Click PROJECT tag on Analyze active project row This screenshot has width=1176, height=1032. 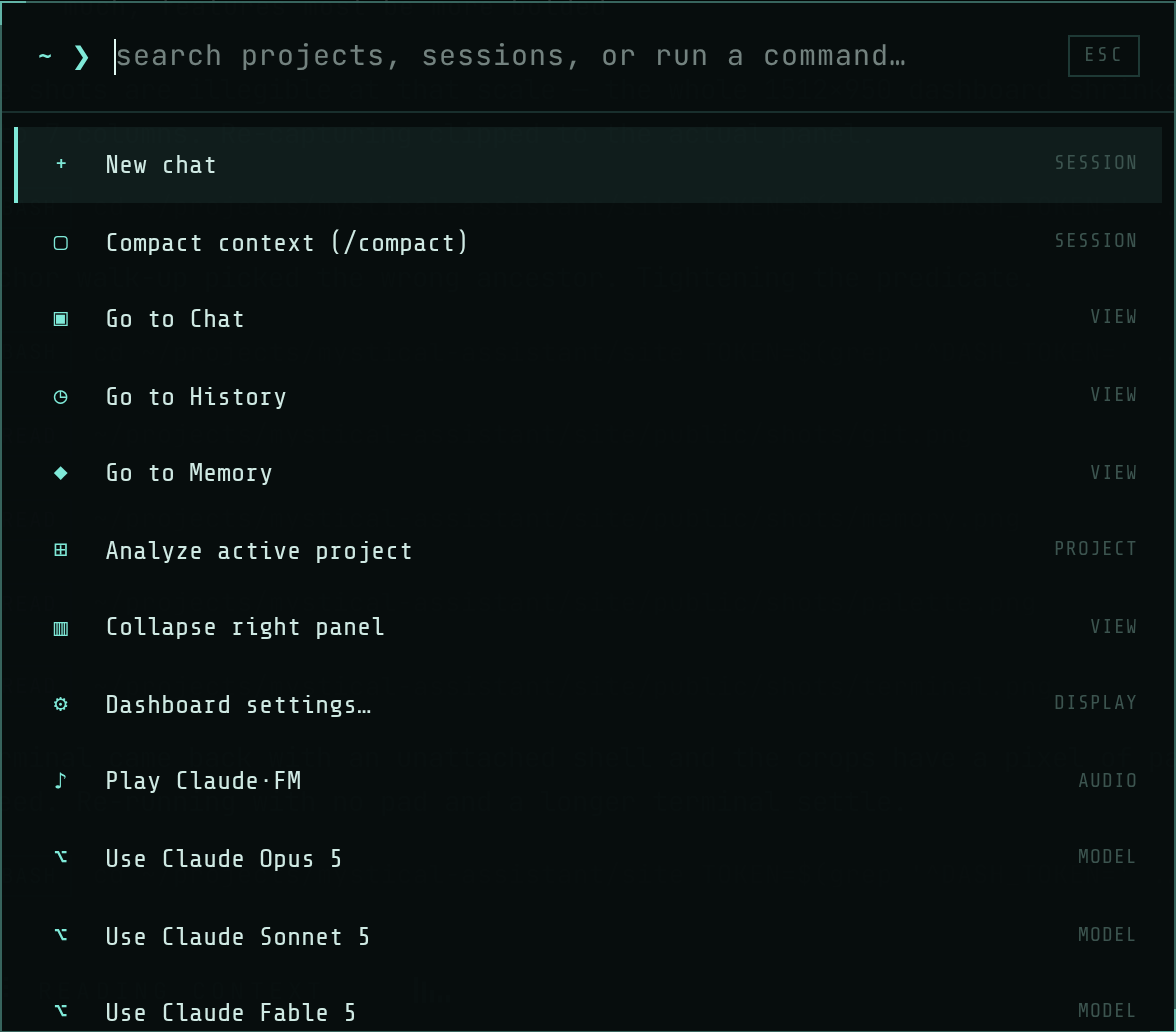(x=1095, y=549)
